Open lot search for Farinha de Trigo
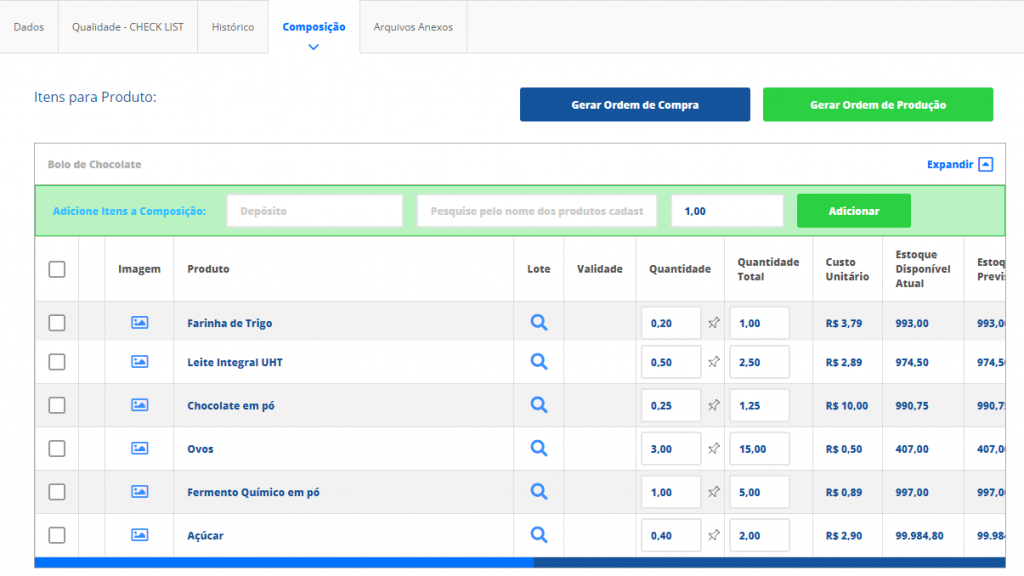The width and height of the screenshot is (1024, 576). pyautogui.click(x=539, y=323)
